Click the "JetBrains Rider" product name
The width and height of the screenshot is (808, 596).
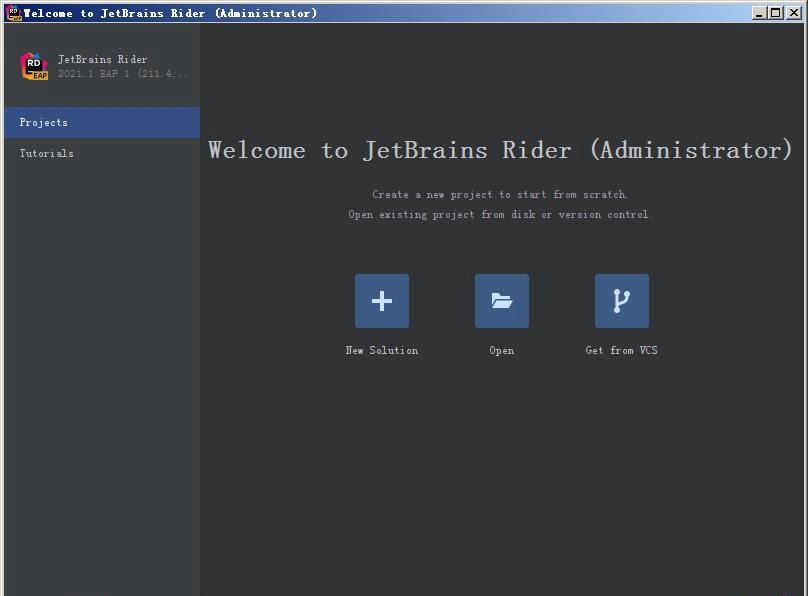coord(103,59)
